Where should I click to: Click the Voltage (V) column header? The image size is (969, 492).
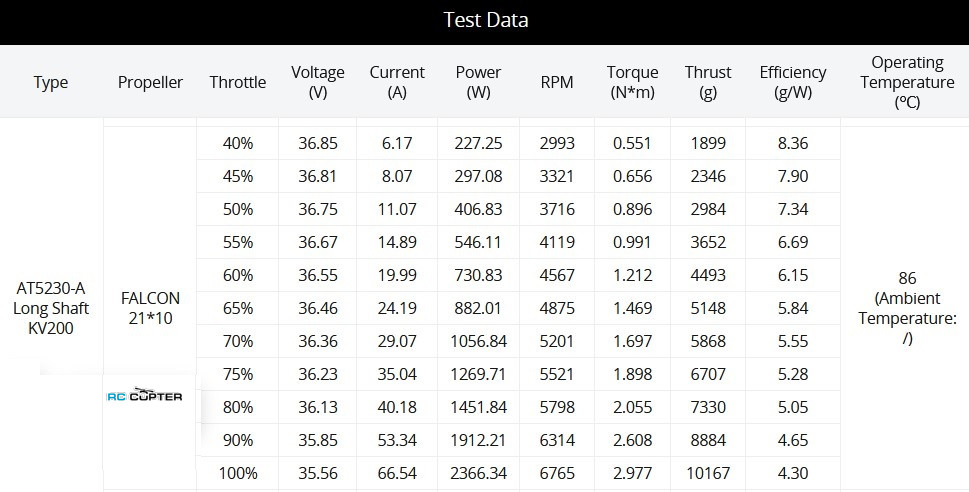click(318, 82)
